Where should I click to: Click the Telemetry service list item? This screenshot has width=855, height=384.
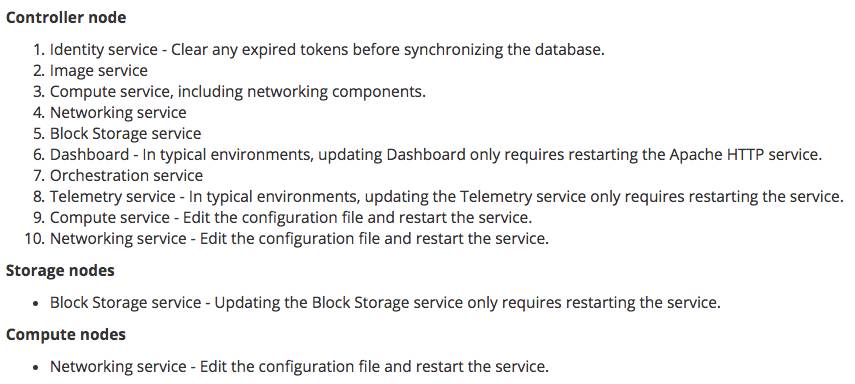[x=447, y=196]
